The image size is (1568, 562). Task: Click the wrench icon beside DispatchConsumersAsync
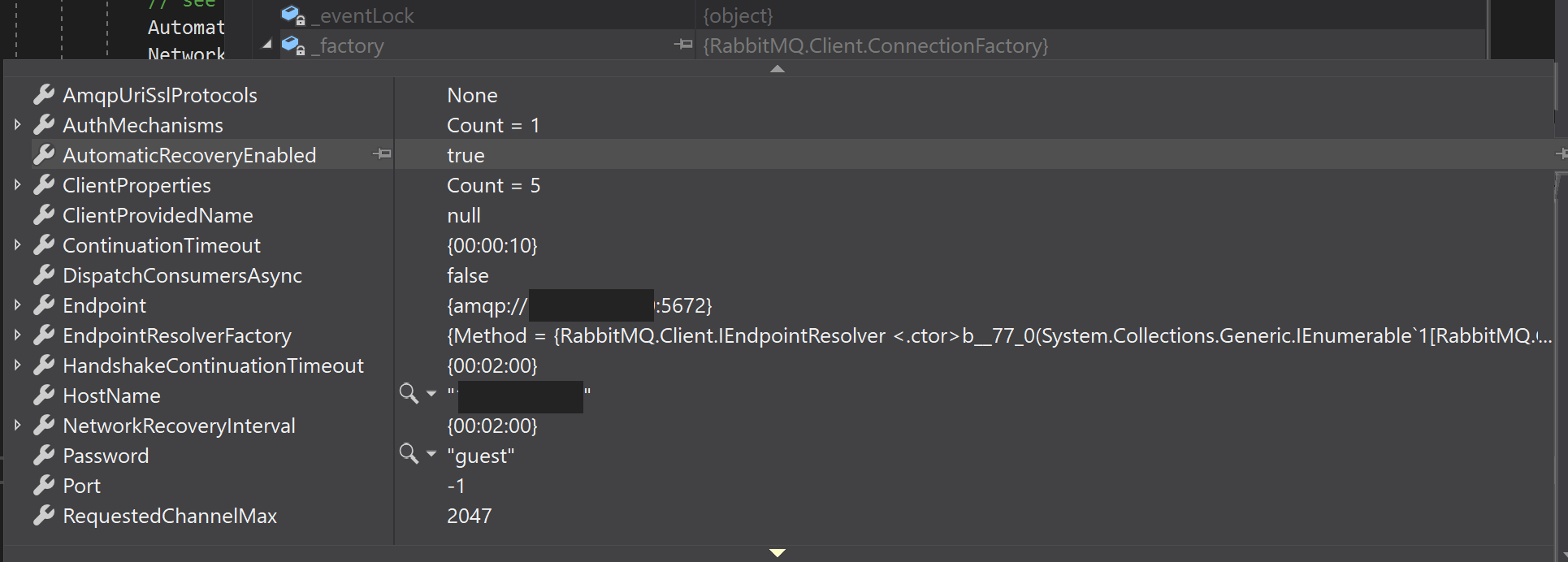pos(44,275)
